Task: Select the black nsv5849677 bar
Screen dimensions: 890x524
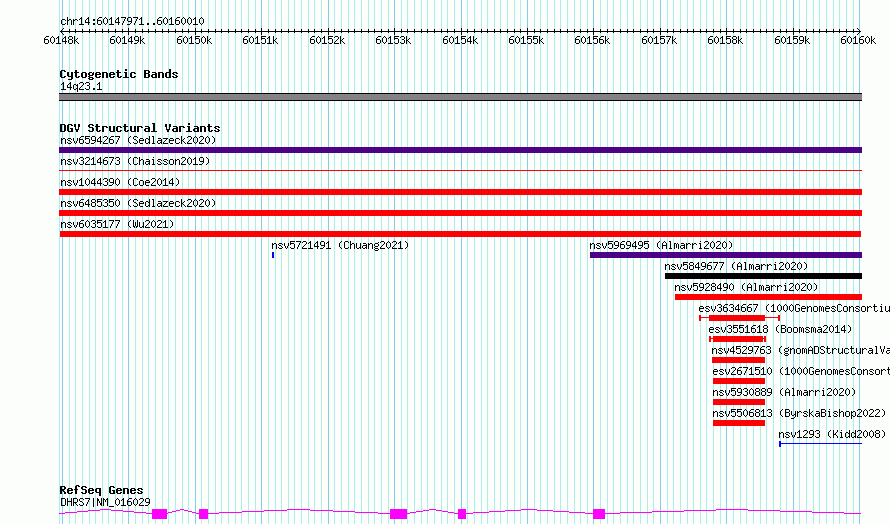Action: (x=763, y=276)
